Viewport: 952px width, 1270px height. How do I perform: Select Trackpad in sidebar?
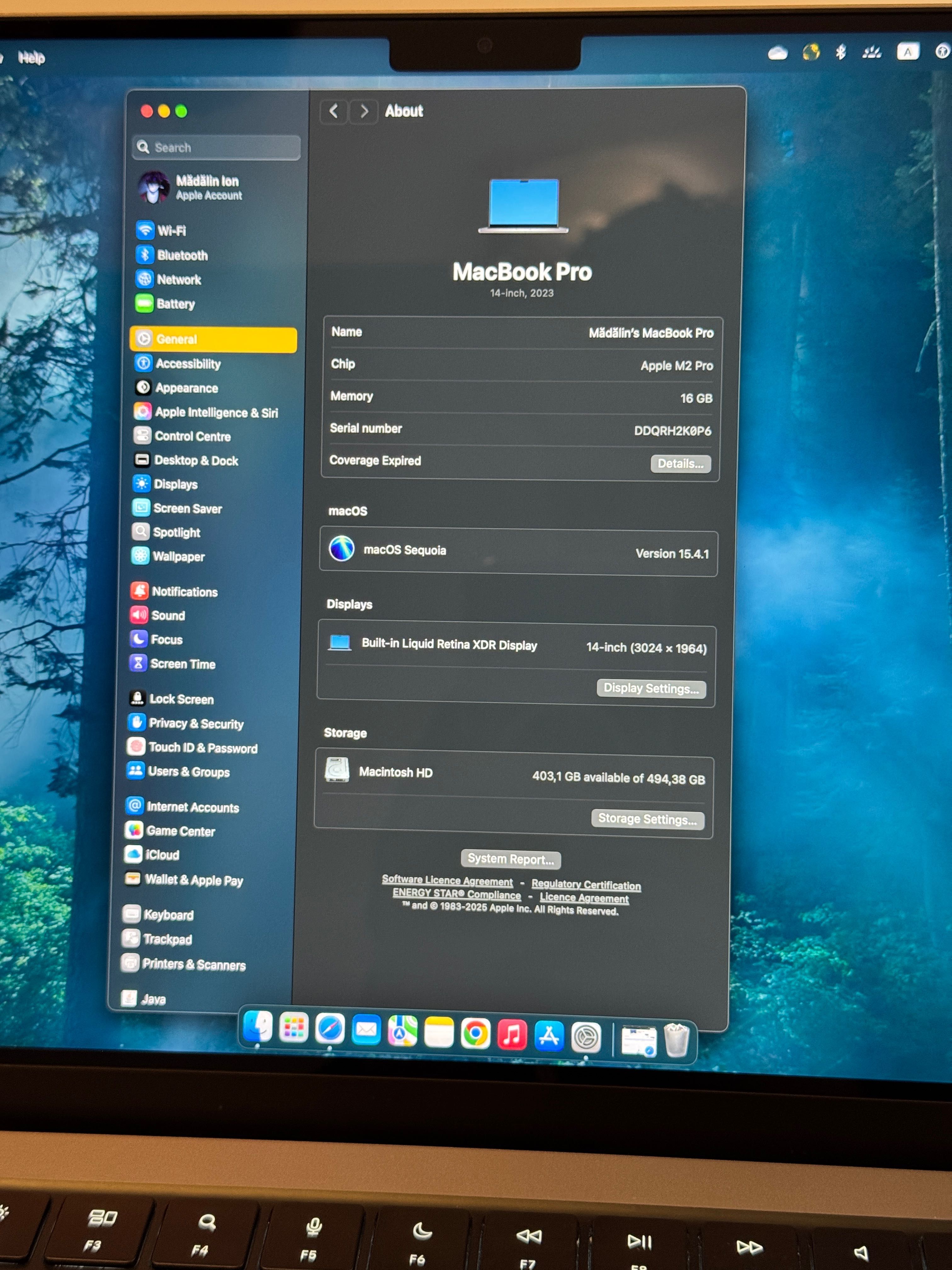click(x=158, y=939)
